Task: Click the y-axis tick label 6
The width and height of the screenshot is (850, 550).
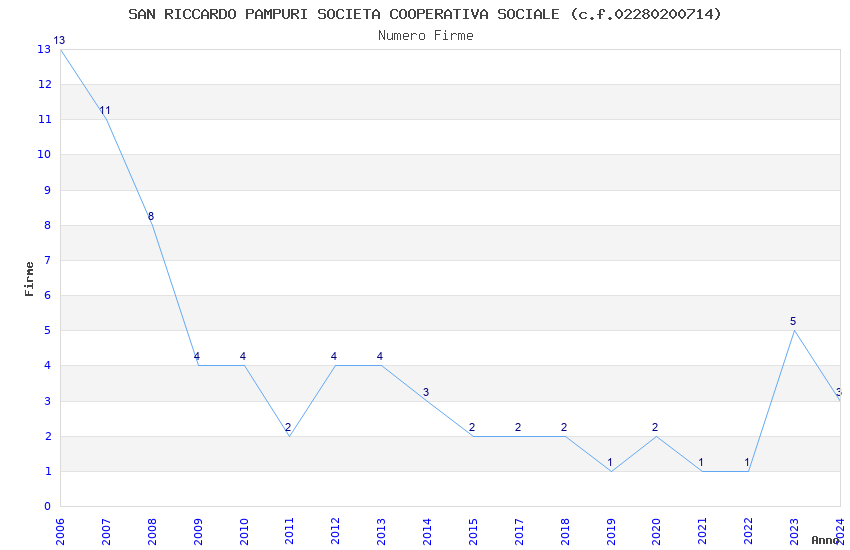Action: (48, 295)
